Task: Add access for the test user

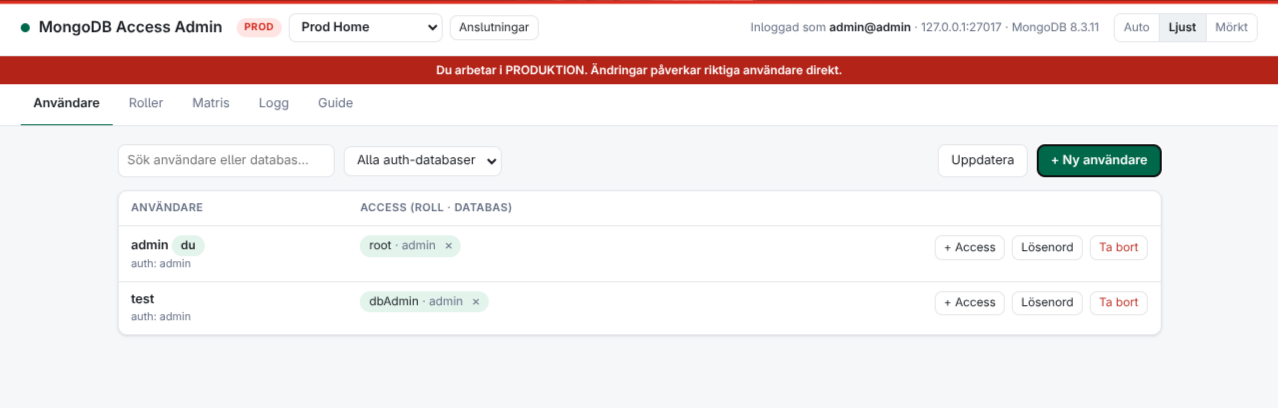Action: 970,302
